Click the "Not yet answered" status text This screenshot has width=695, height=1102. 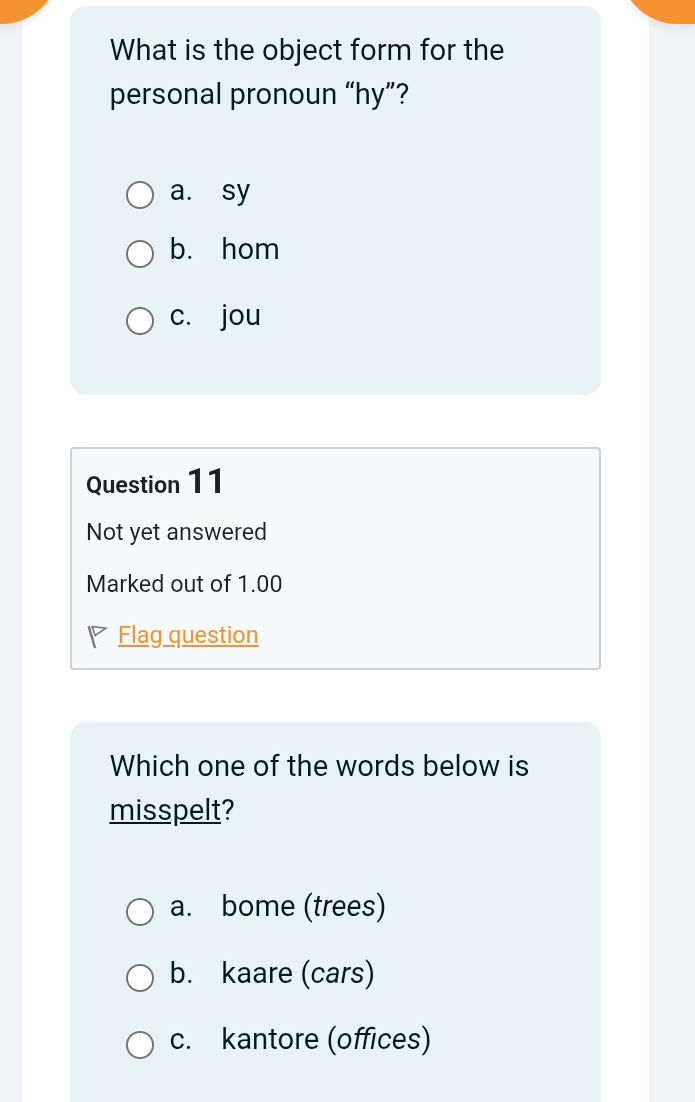177,532
